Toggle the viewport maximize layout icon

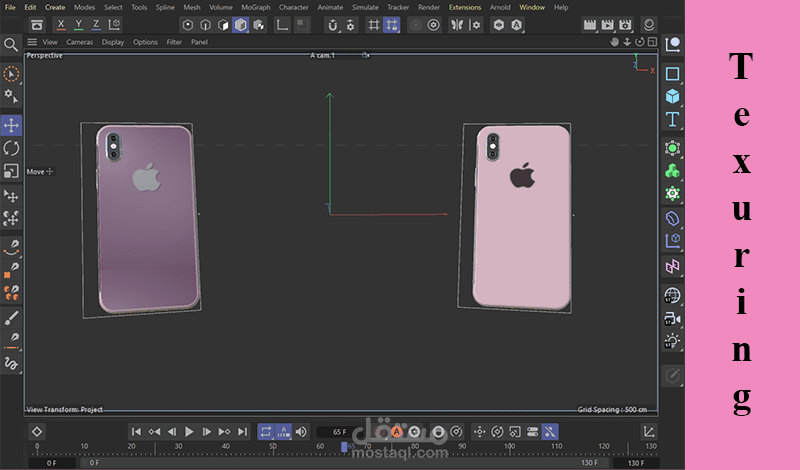[x=652, y=42]
